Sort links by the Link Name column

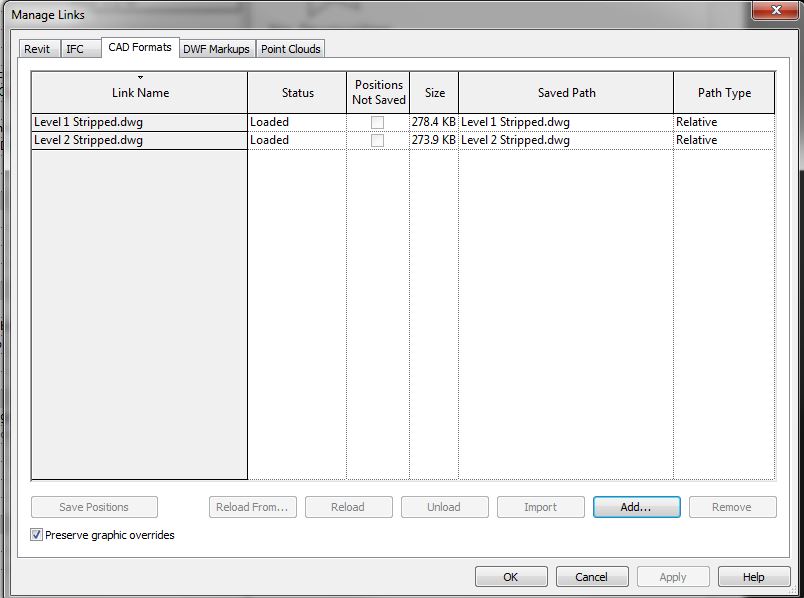tap(139, 92)
